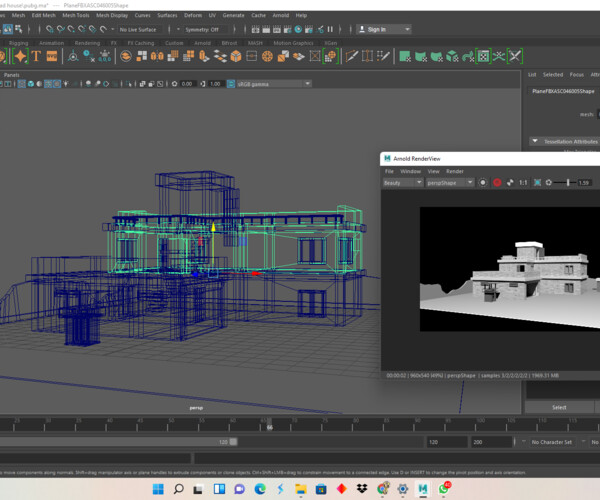
Task: Adjust the exposure slider in Arnold RenderView
Action: tap(568, 183)
